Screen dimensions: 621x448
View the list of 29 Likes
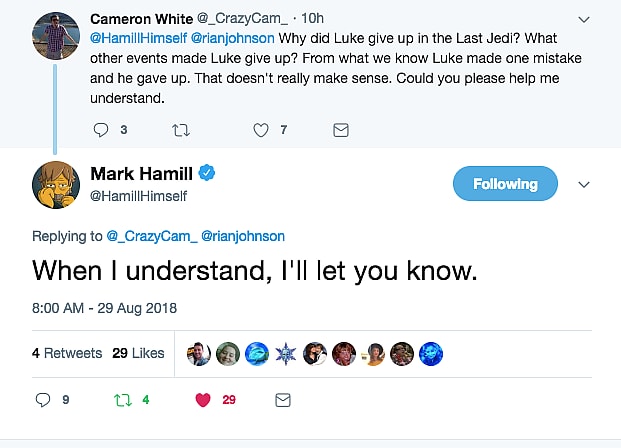(138, 353)
